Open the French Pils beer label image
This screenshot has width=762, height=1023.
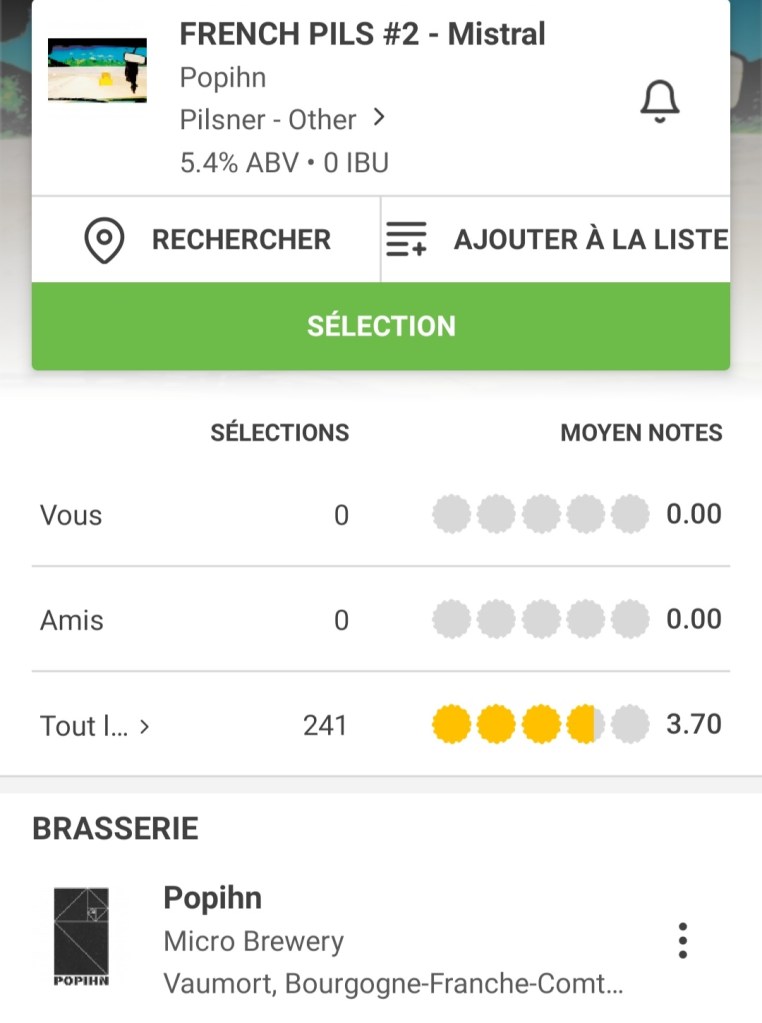click(97, 70)
